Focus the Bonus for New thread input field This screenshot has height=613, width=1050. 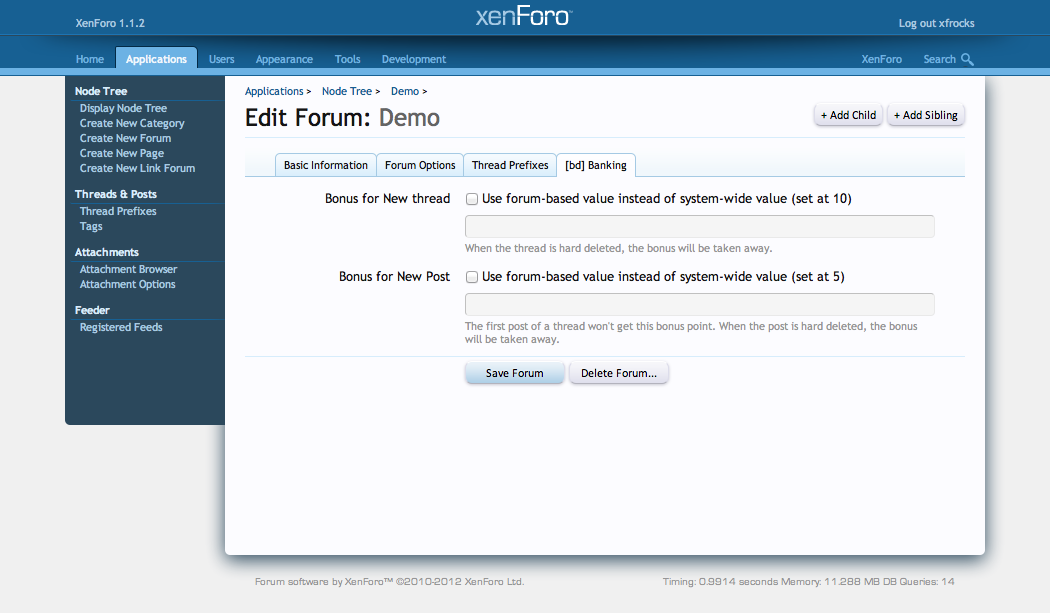tap(699, 226)
